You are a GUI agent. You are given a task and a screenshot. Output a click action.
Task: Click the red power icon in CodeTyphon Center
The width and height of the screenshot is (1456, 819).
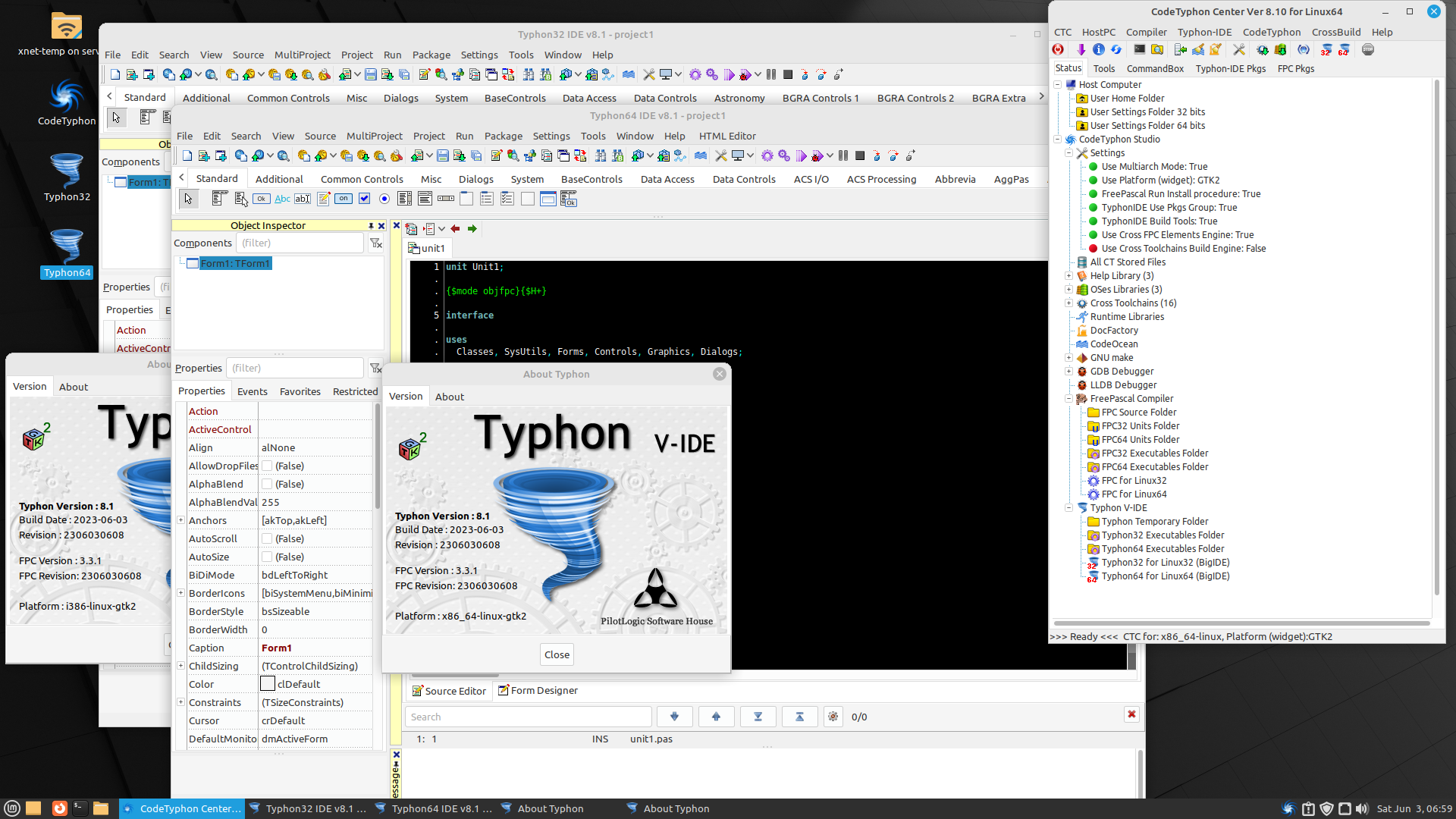(x=1058, y=50)
